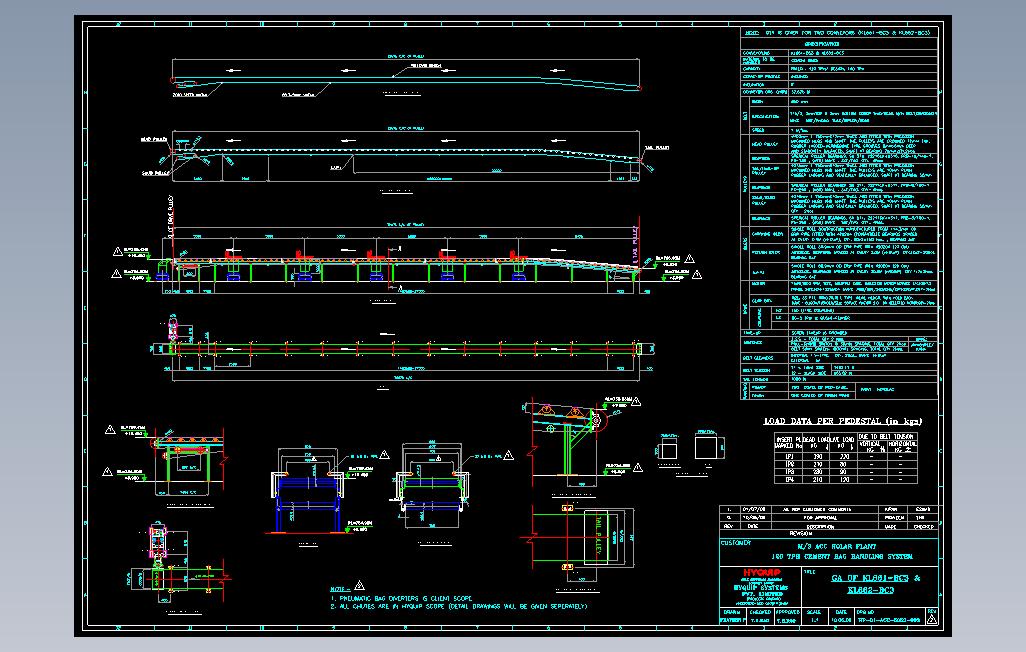Select note 1 'PNEUMATIC BAG DIVERTERS' line
1026x652 pixels.
[x=401, y=598]
